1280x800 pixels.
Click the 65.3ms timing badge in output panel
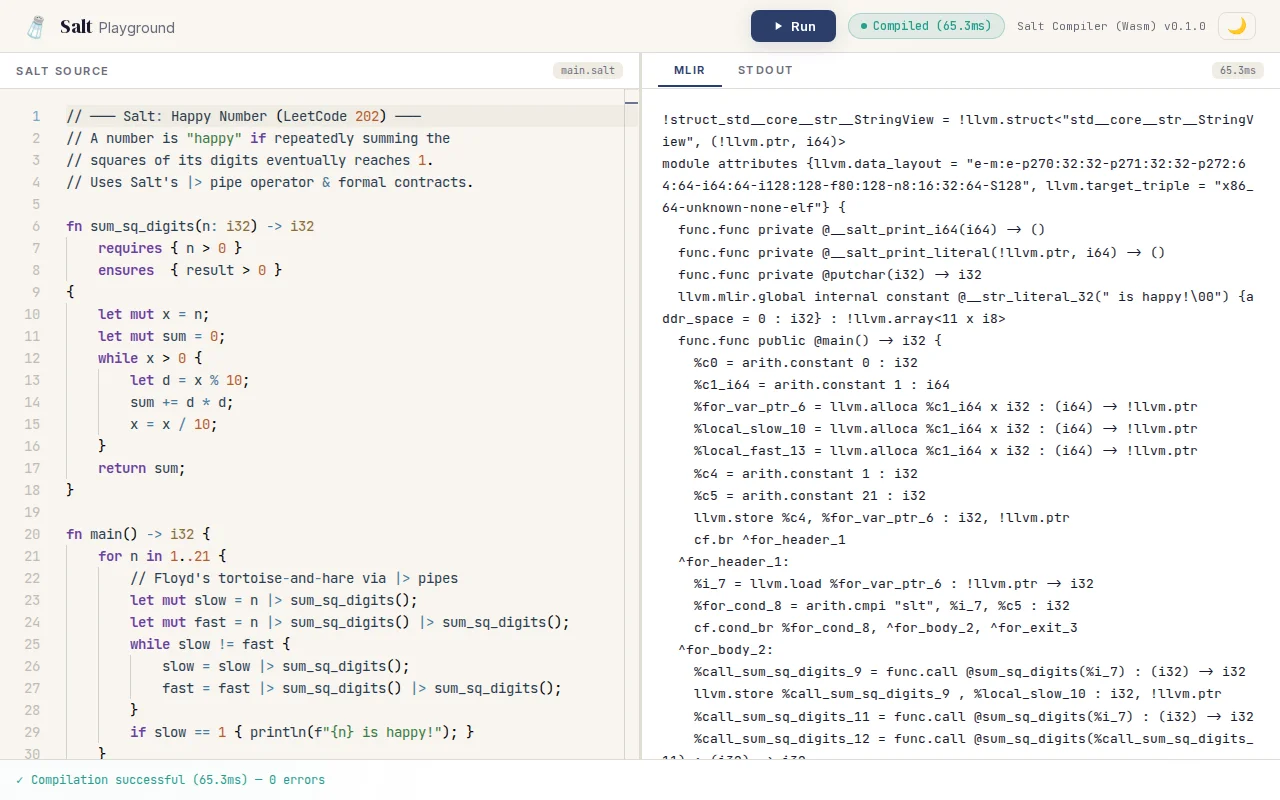click(1237, 70)
